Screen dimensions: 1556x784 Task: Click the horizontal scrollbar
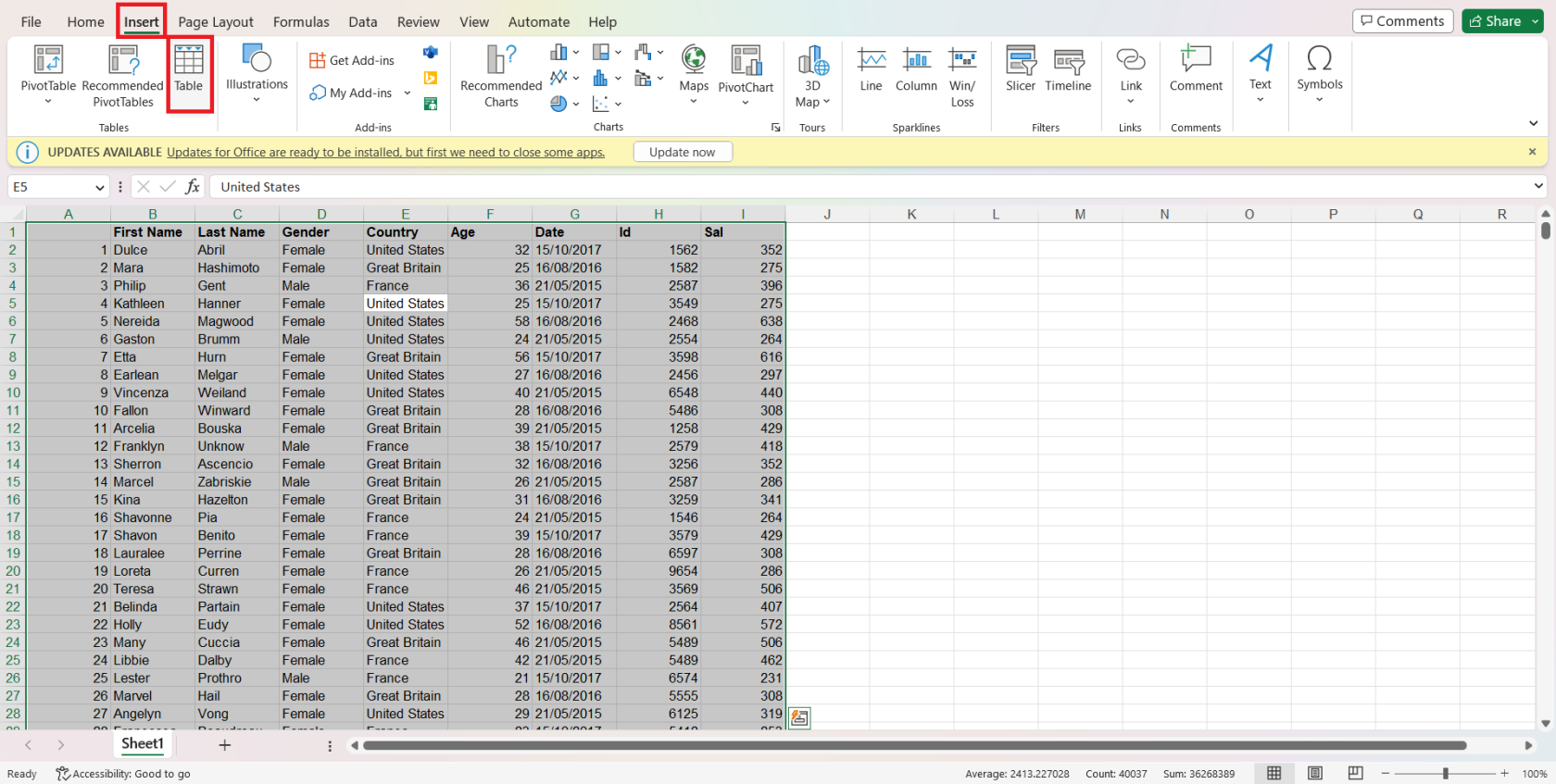pos(914,745)
